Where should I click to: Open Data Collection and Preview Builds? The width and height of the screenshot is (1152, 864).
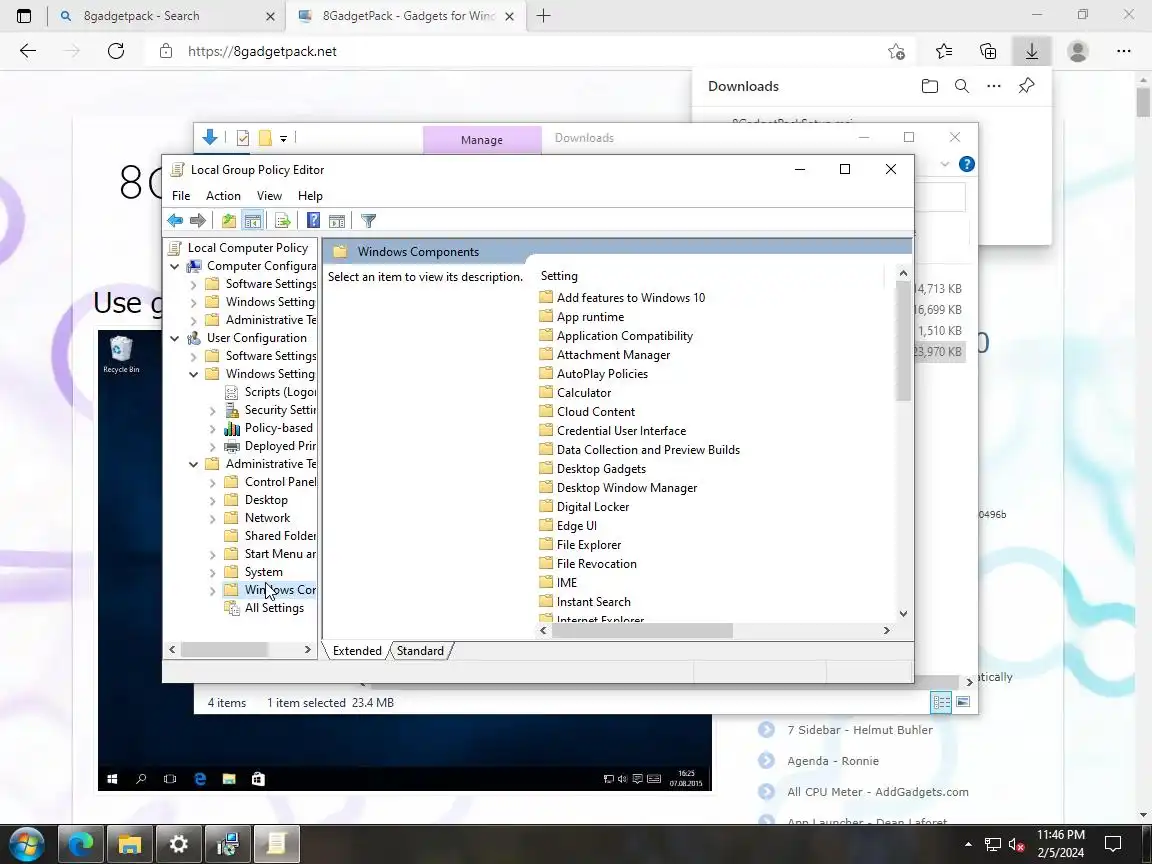(x=648, y=450)
